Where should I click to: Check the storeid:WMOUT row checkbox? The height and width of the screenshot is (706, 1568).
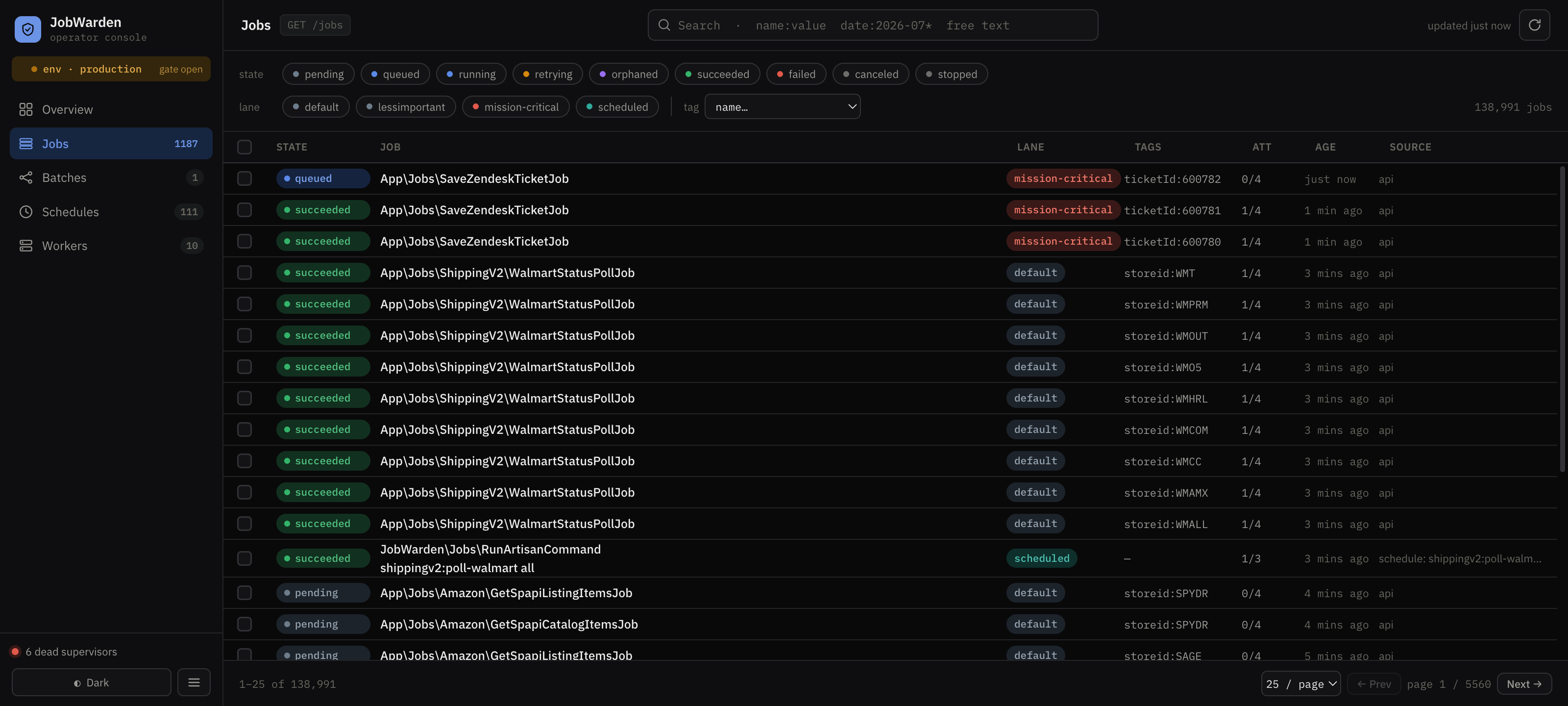tap(244, 335)
